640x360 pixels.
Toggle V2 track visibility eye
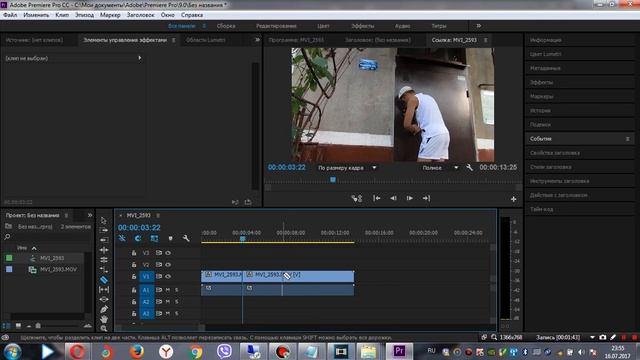click(168, 264)
